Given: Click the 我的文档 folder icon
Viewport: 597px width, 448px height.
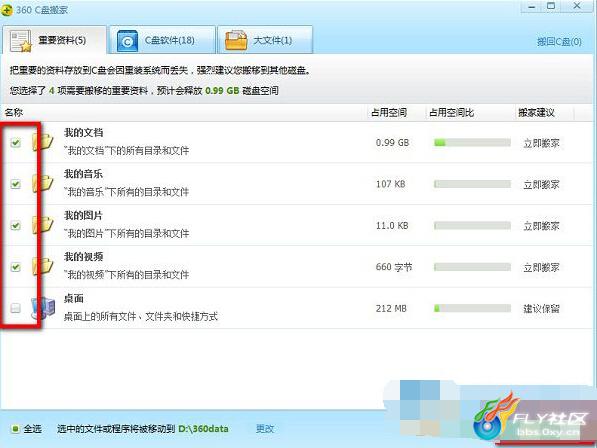Looking at the screenshot, I should pos(43,142).
